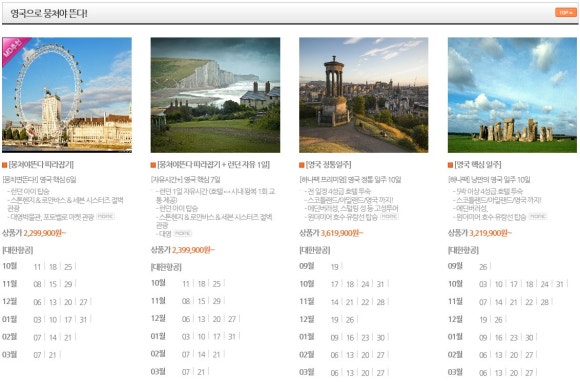Select 10월 24 in 영국 정통 일주 10일
Viewport: 580px width, 382px height.
[365, 284]
